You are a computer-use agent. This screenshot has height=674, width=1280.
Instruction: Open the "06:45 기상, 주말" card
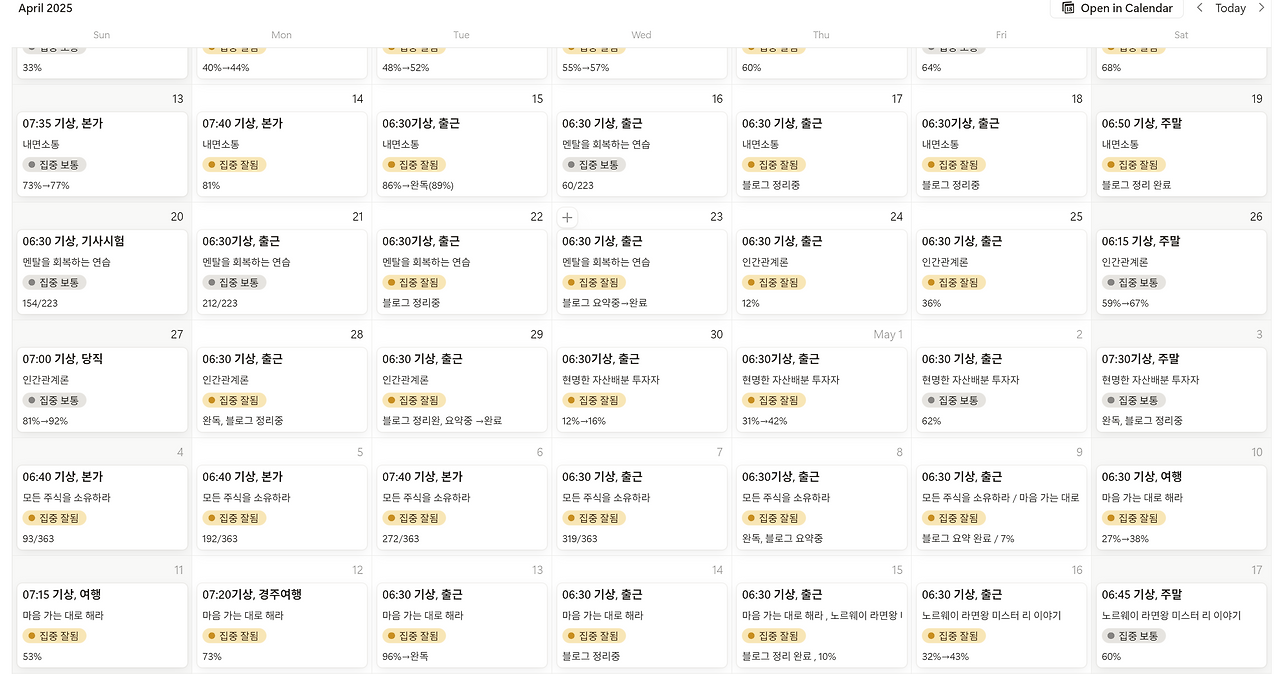coord(1141,594)
